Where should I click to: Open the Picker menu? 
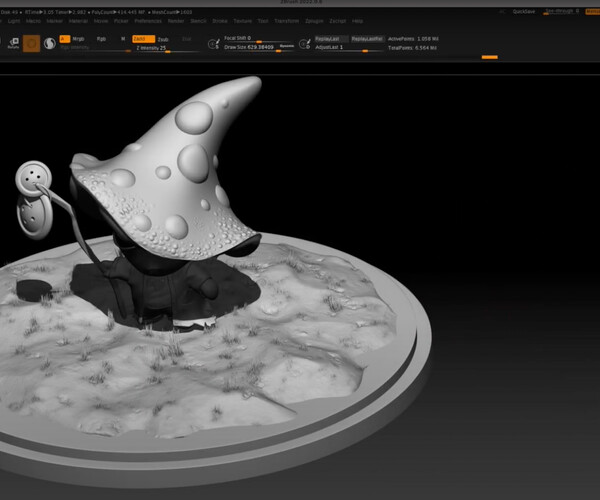tap(121, 21)
